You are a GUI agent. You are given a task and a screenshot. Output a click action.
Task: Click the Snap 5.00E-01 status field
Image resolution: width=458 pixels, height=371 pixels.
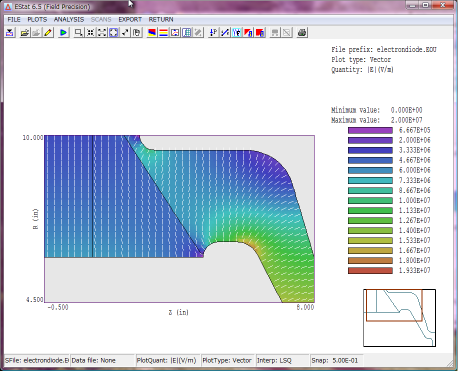(336, 360)
